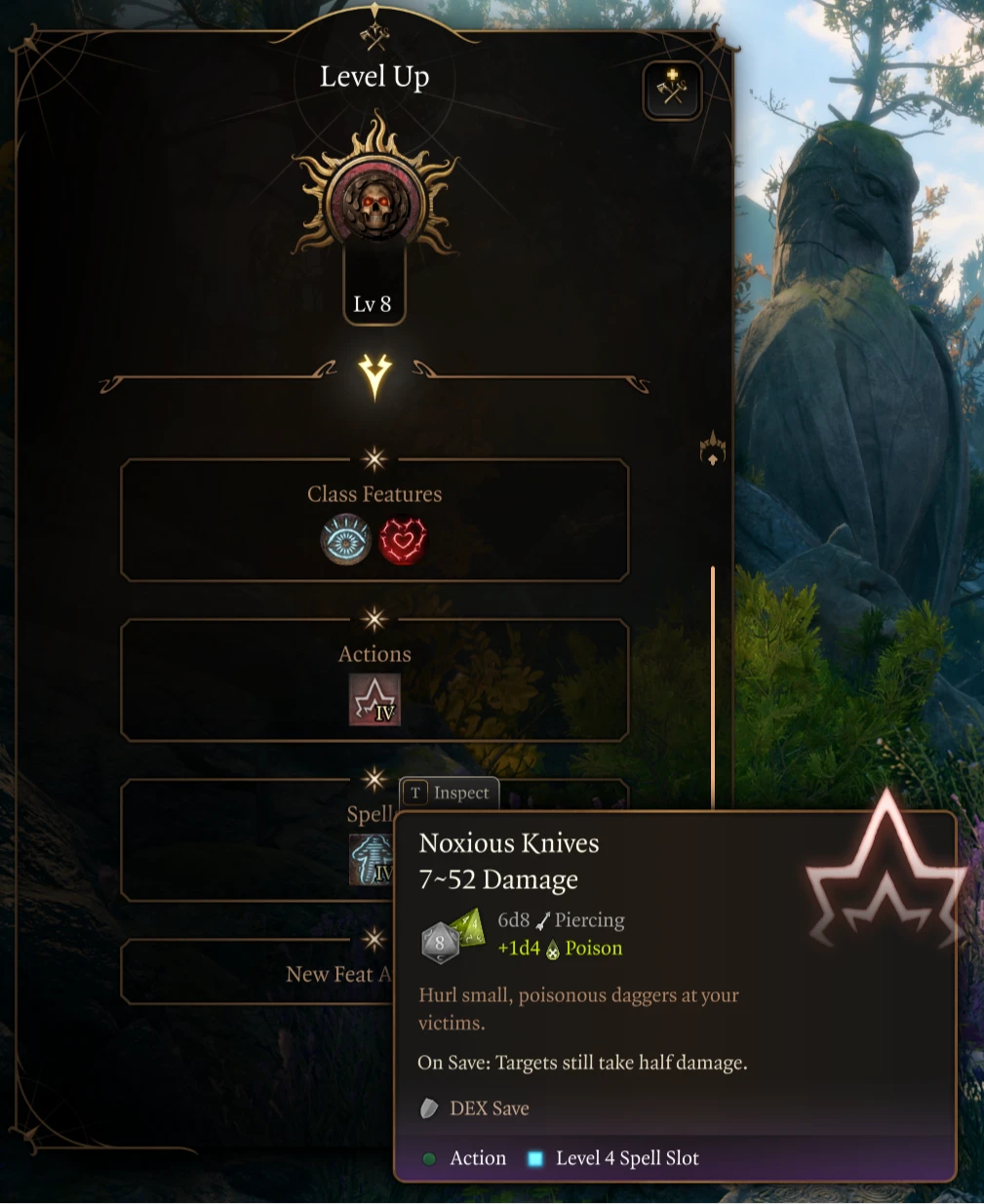Image resolution: width=984 pixels, height=1204 pixels.
Task: Expand the Actions section header
Action: pos(374,654)
